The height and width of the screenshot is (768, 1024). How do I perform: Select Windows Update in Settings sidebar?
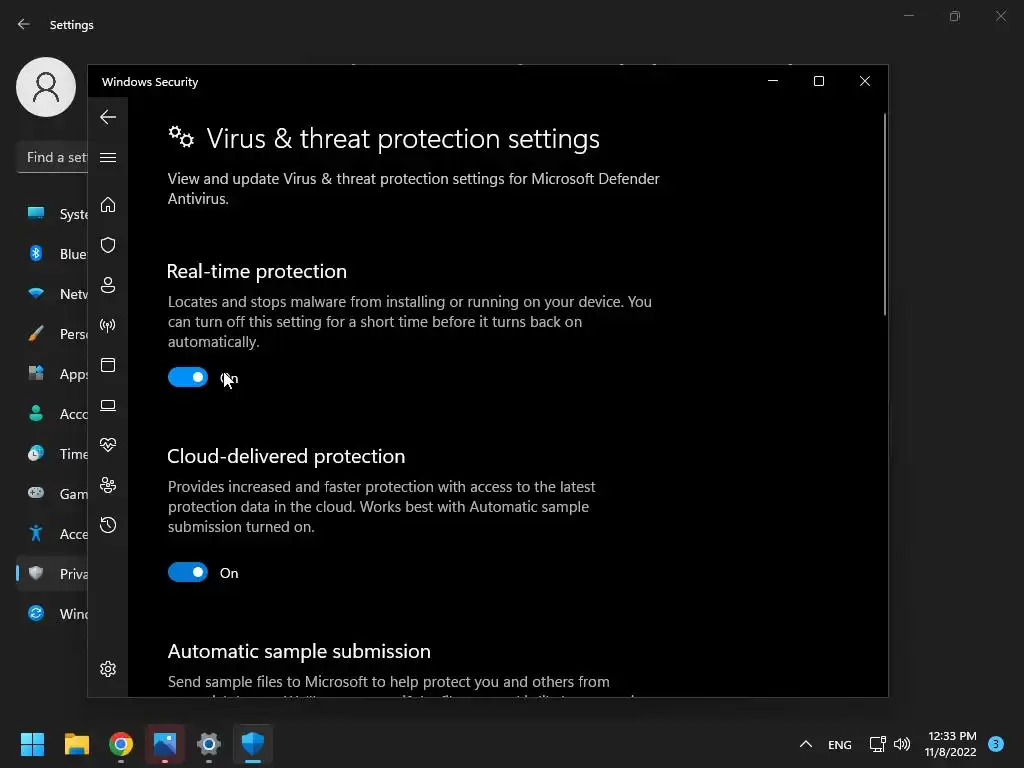click(x=52, y=614)
